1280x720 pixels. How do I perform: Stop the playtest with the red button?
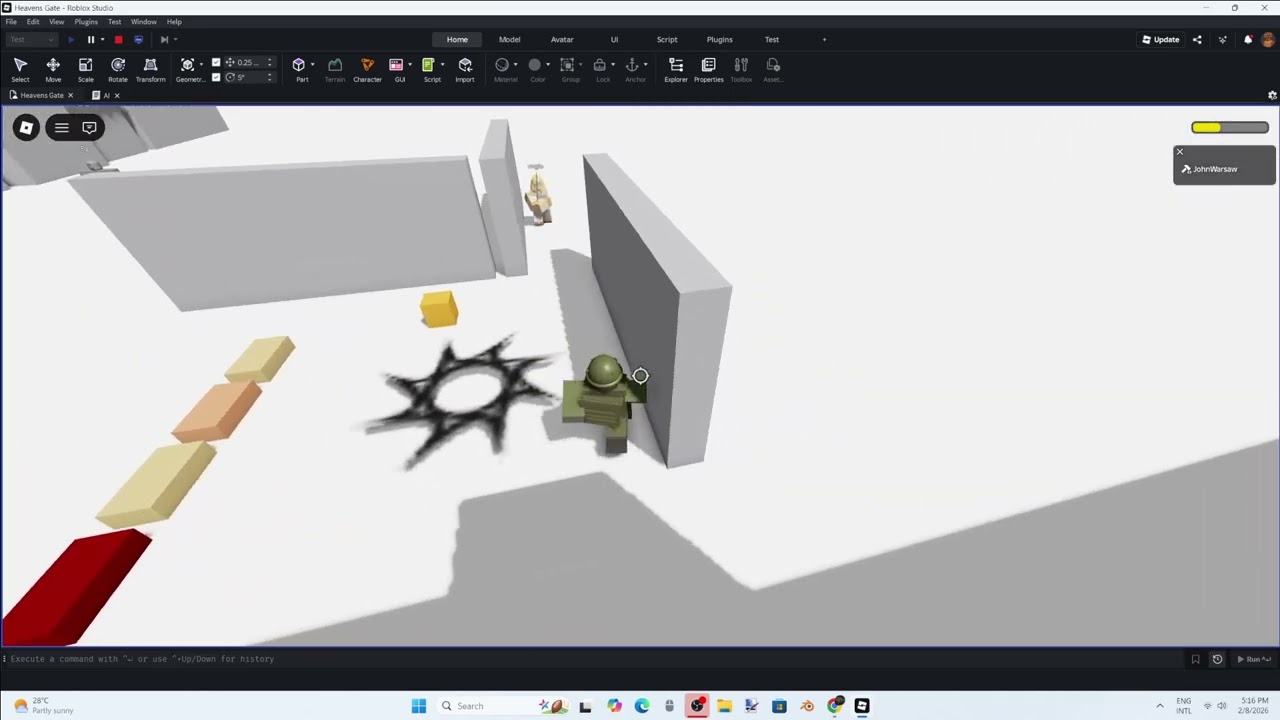click(118, 40)
